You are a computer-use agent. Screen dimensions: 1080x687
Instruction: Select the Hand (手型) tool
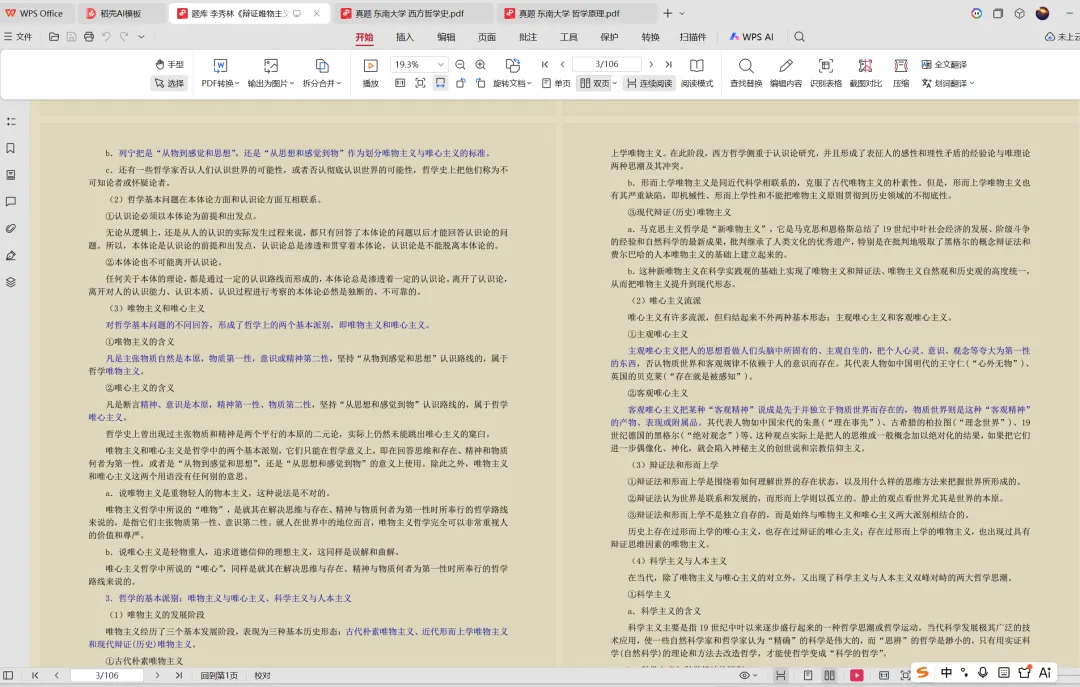(x=169, y=64)
